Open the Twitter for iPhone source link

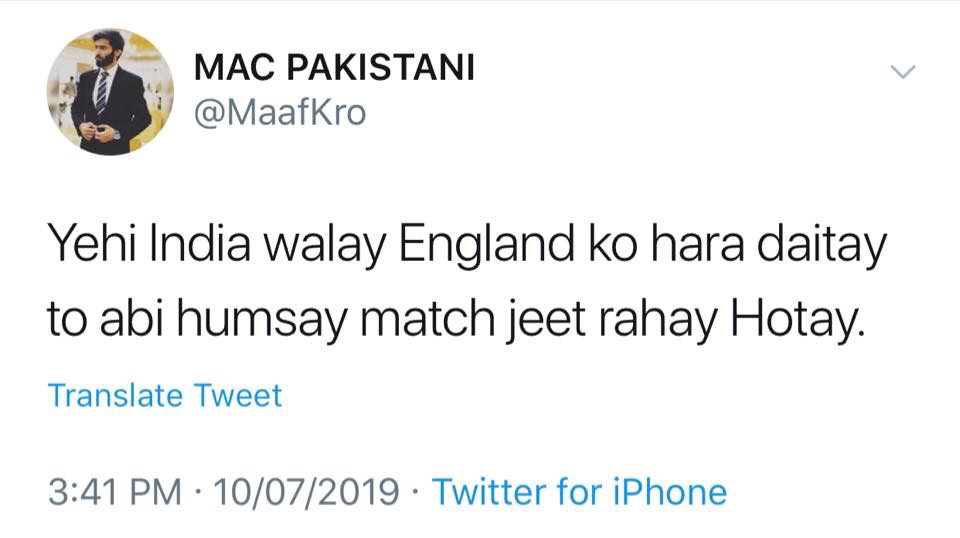(579, 491)
